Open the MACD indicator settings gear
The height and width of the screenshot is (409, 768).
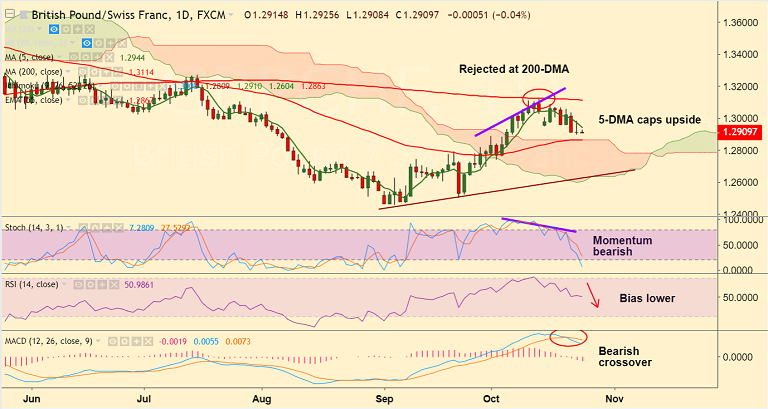coord(124,341)
